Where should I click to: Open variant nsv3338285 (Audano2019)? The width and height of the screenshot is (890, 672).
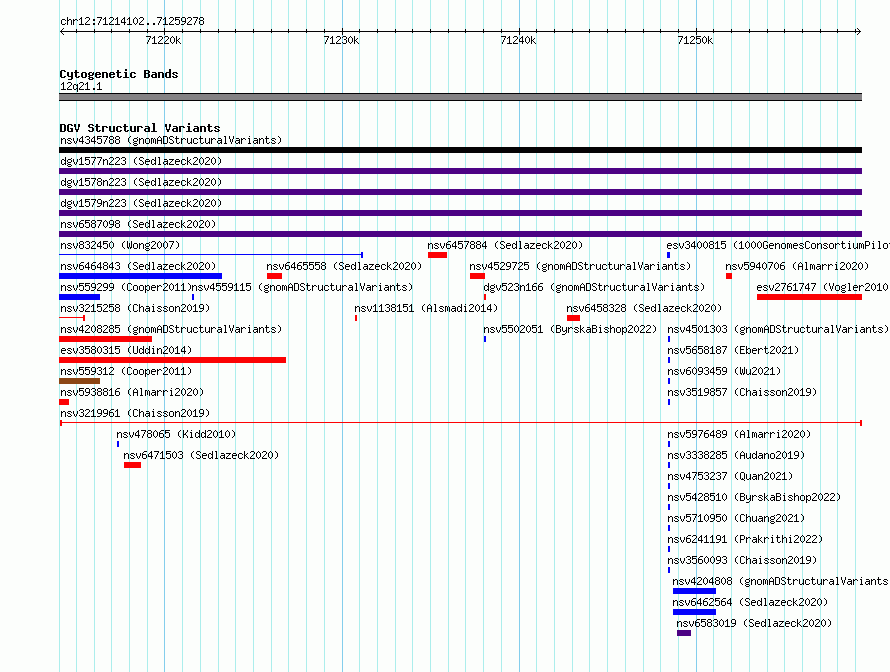coord(736,455)
